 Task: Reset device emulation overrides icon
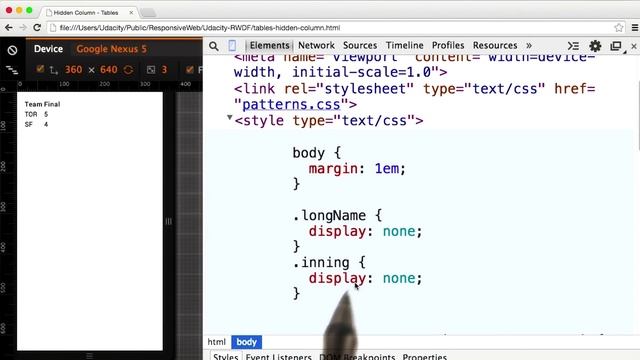(x=12, y=50)
